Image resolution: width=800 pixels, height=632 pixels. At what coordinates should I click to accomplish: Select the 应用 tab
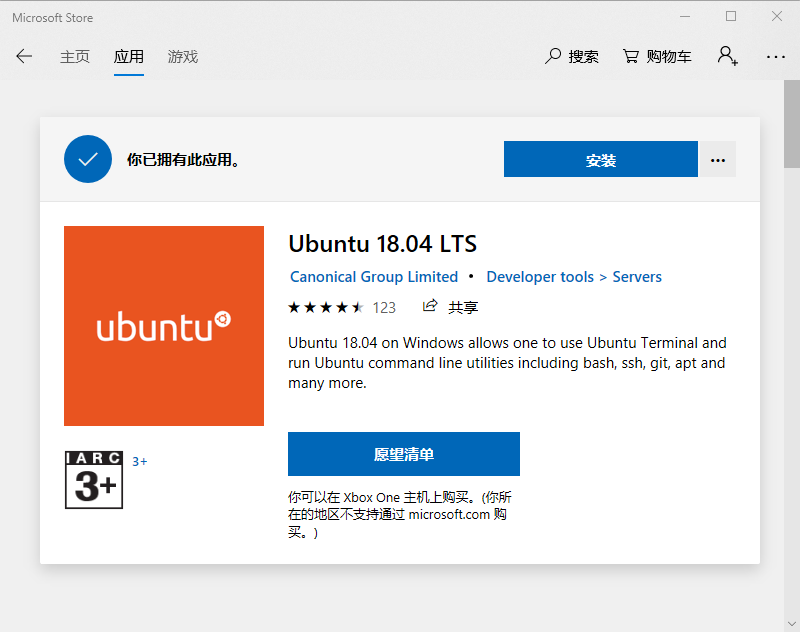[x=129, y=57]
